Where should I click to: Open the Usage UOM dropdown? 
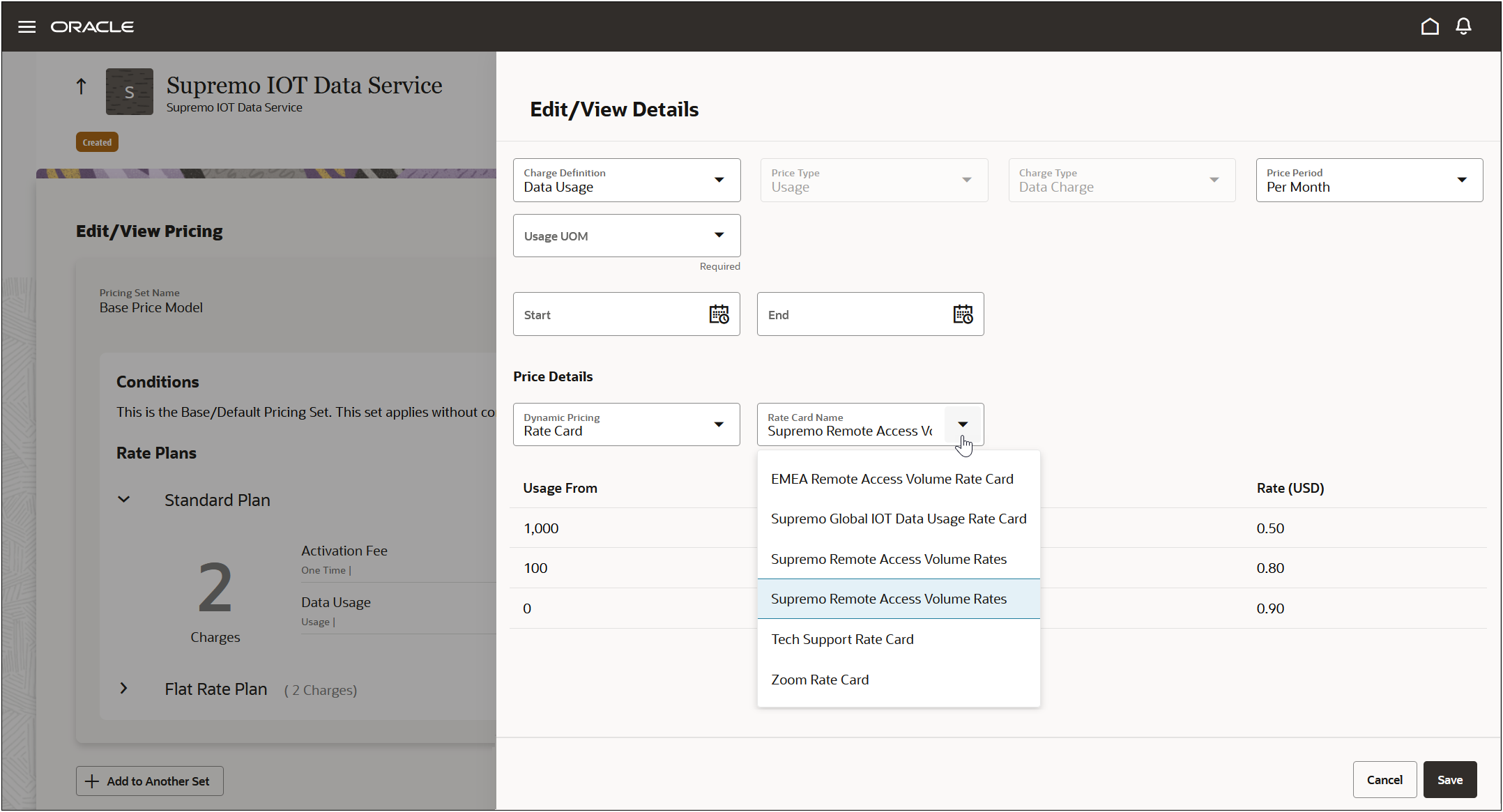click(x=719, y=236)
